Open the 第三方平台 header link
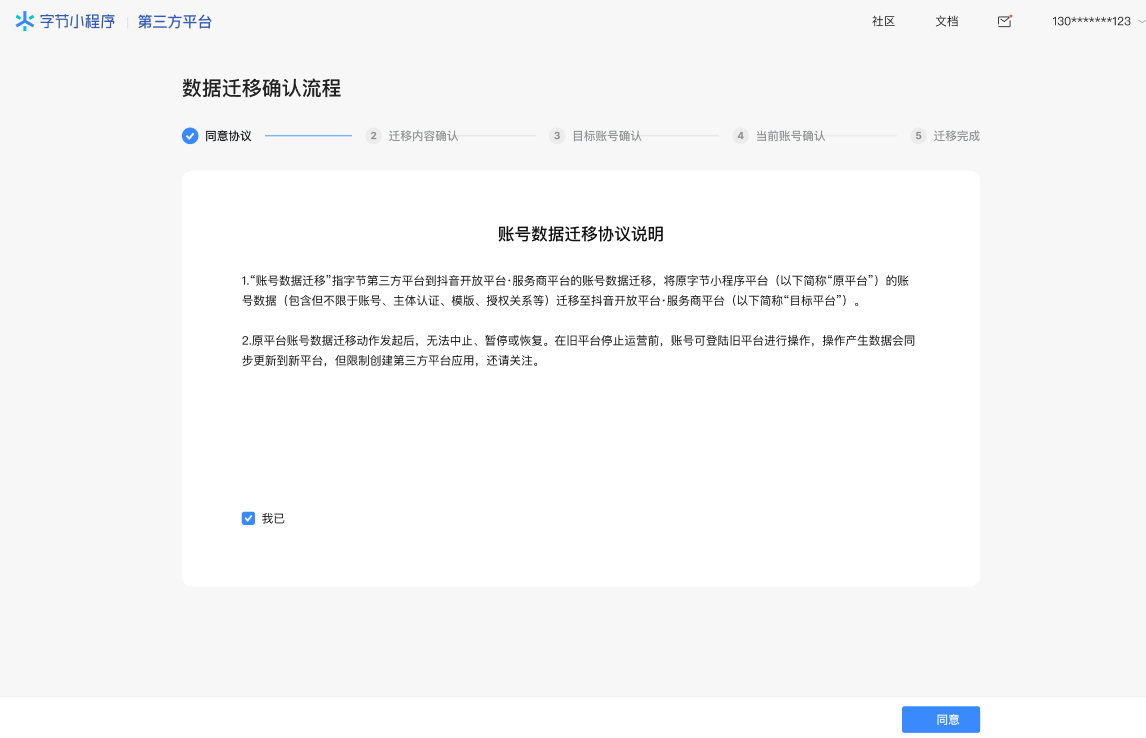Screen dimensions: 1146x738 [175, 22]
